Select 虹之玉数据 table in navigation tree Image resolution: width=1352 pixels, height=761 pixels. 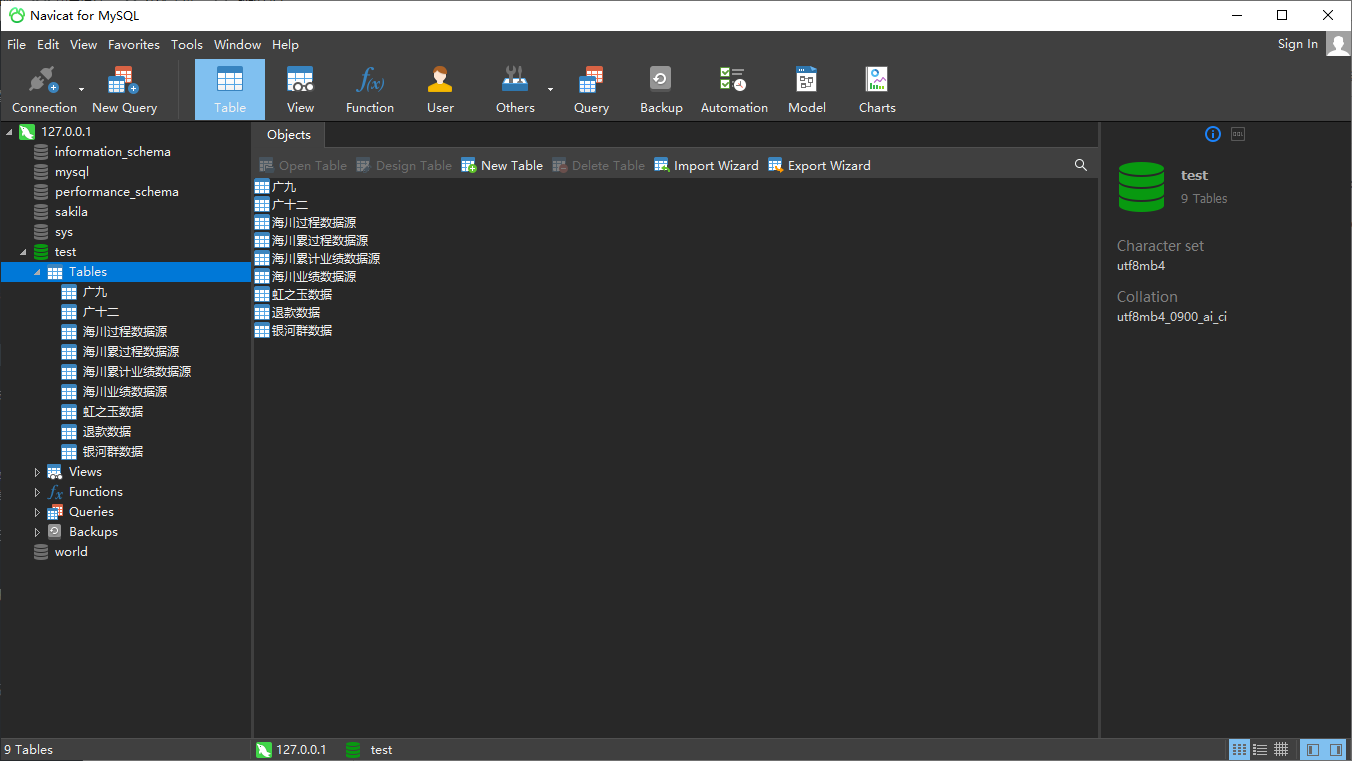pyautogui.click(x=113, y=412)
